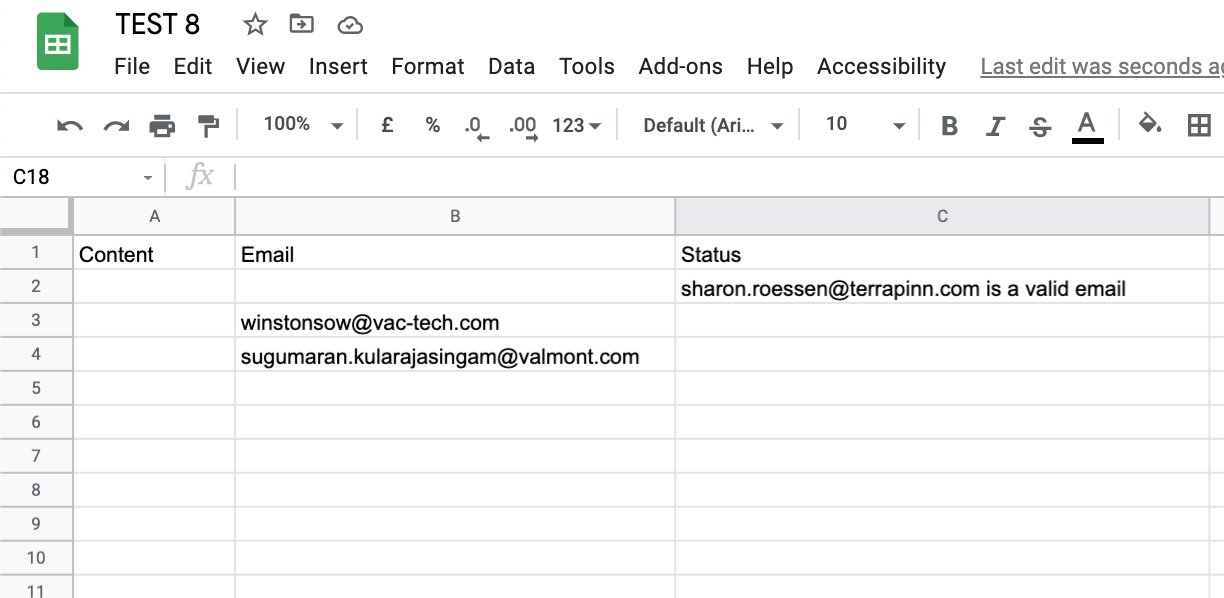
Task: Open version history via last edit link
Action: (x=1101, y=66)
